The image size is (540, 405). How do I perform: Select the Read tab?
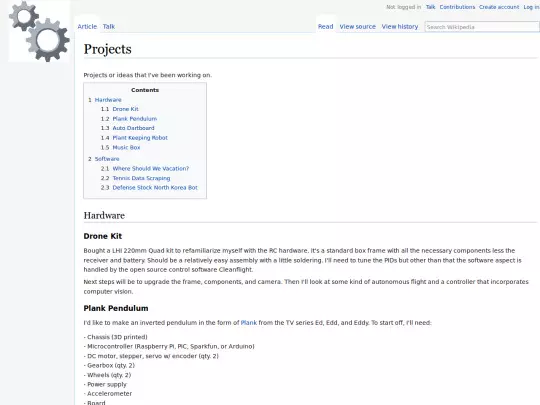point(325,27)
